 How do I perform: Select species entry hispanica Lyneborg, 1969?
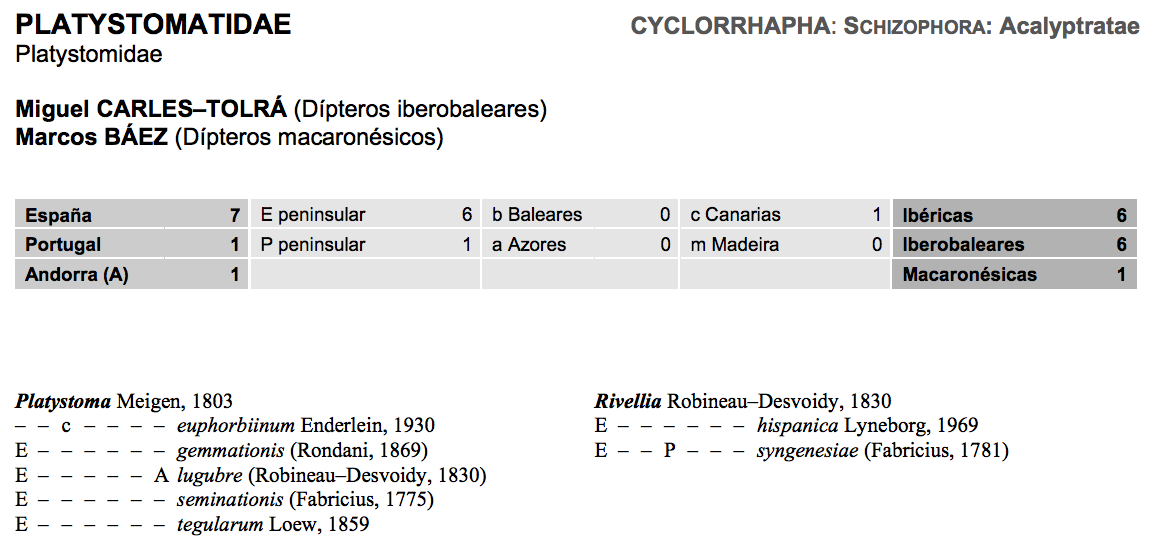click(867, 426)
